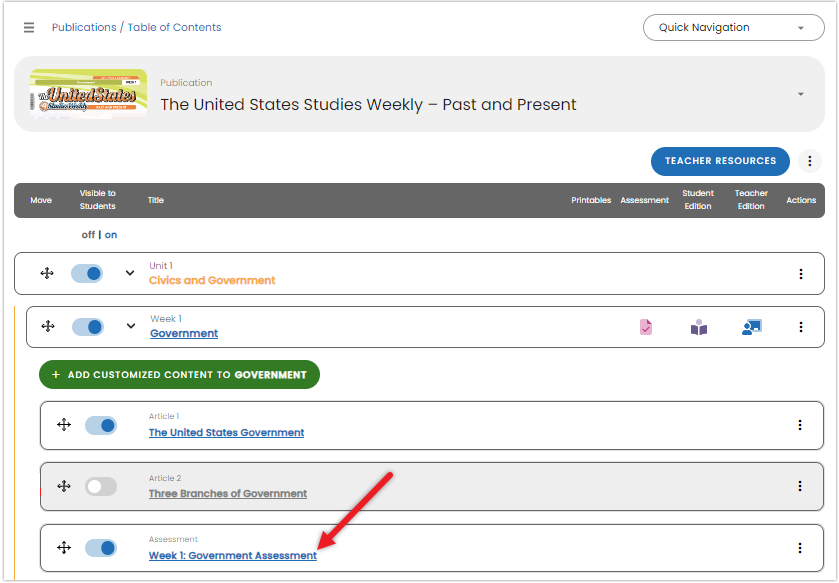Select the Table of Contents breadcrumb

pos(175,27)
